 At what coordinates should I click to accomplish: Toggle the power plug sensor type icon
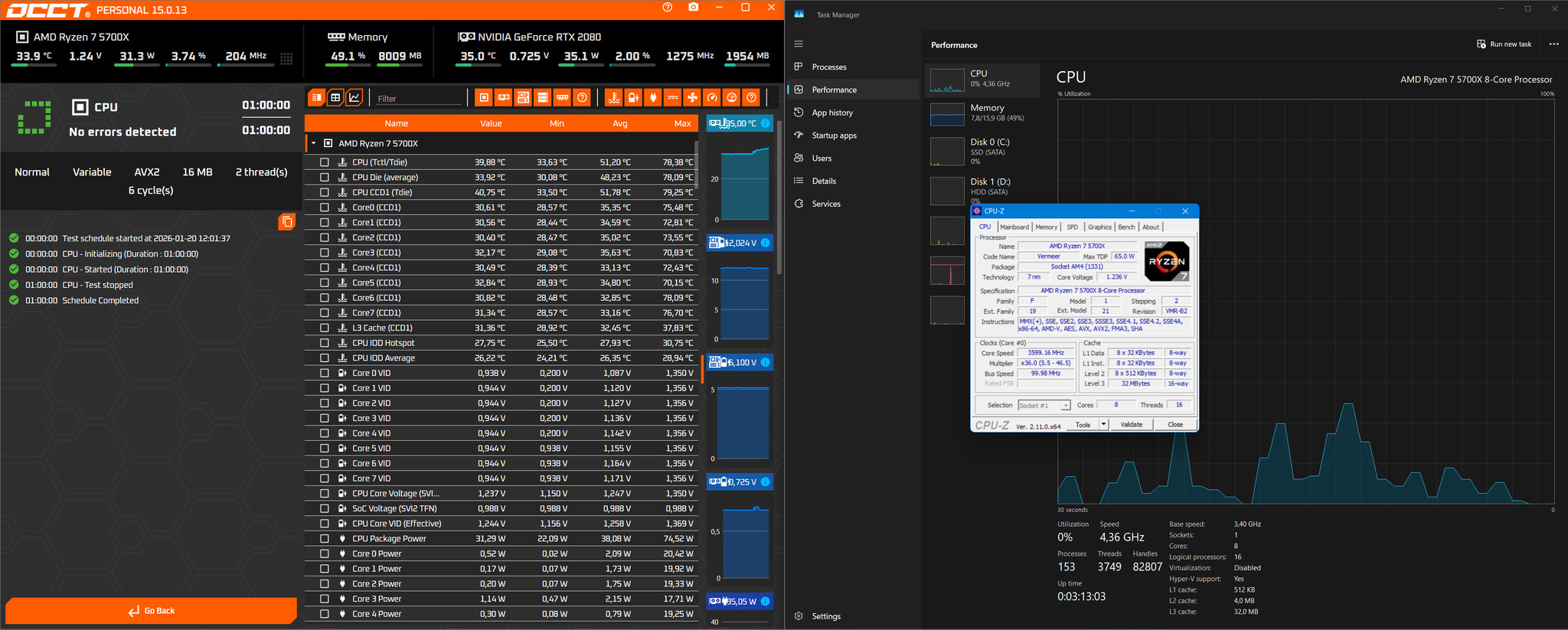pyautogui.click(x=653, y=98)
